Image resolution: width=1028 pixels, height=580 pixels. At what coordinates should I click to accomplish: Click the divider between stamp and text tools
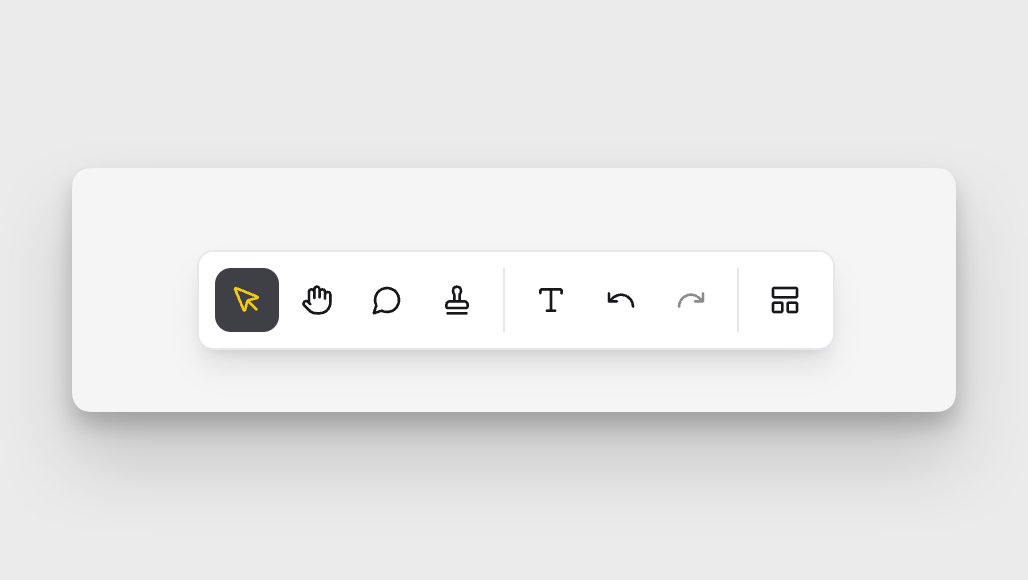(x=504, y=300)
